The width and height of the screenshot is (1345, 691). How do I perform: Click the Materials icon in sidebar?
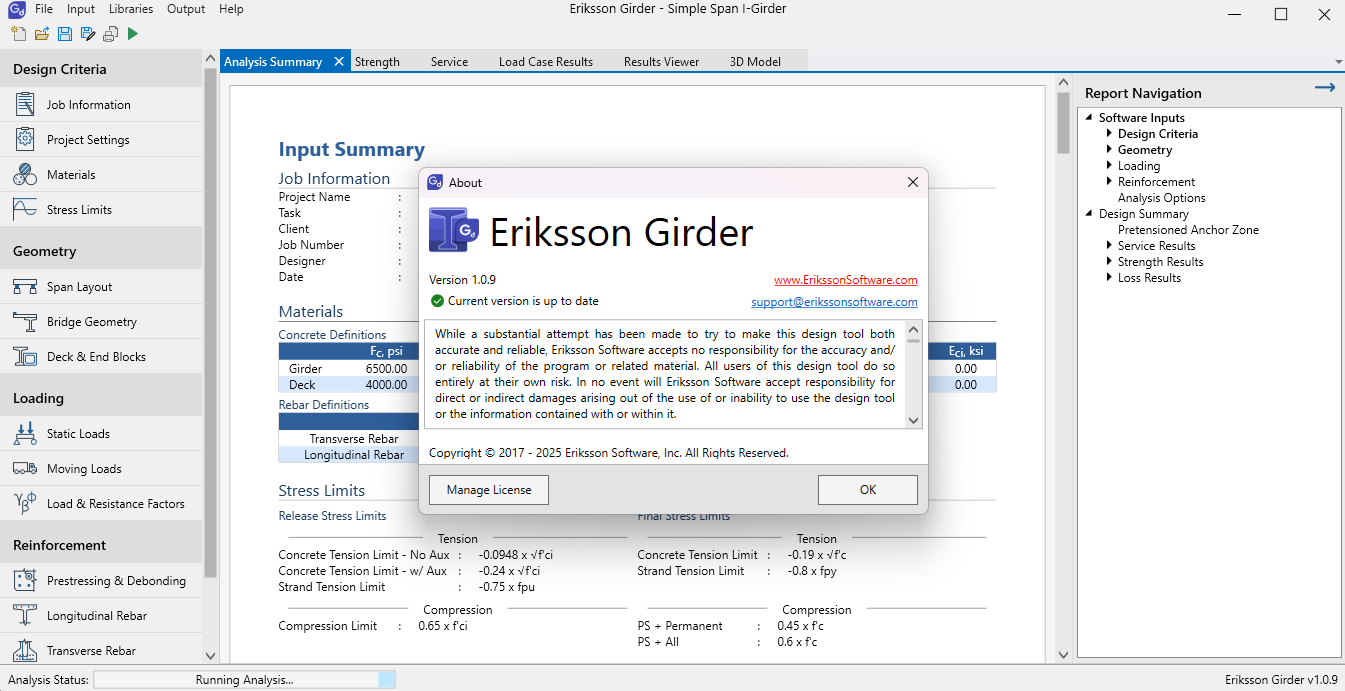pos(25,174)
